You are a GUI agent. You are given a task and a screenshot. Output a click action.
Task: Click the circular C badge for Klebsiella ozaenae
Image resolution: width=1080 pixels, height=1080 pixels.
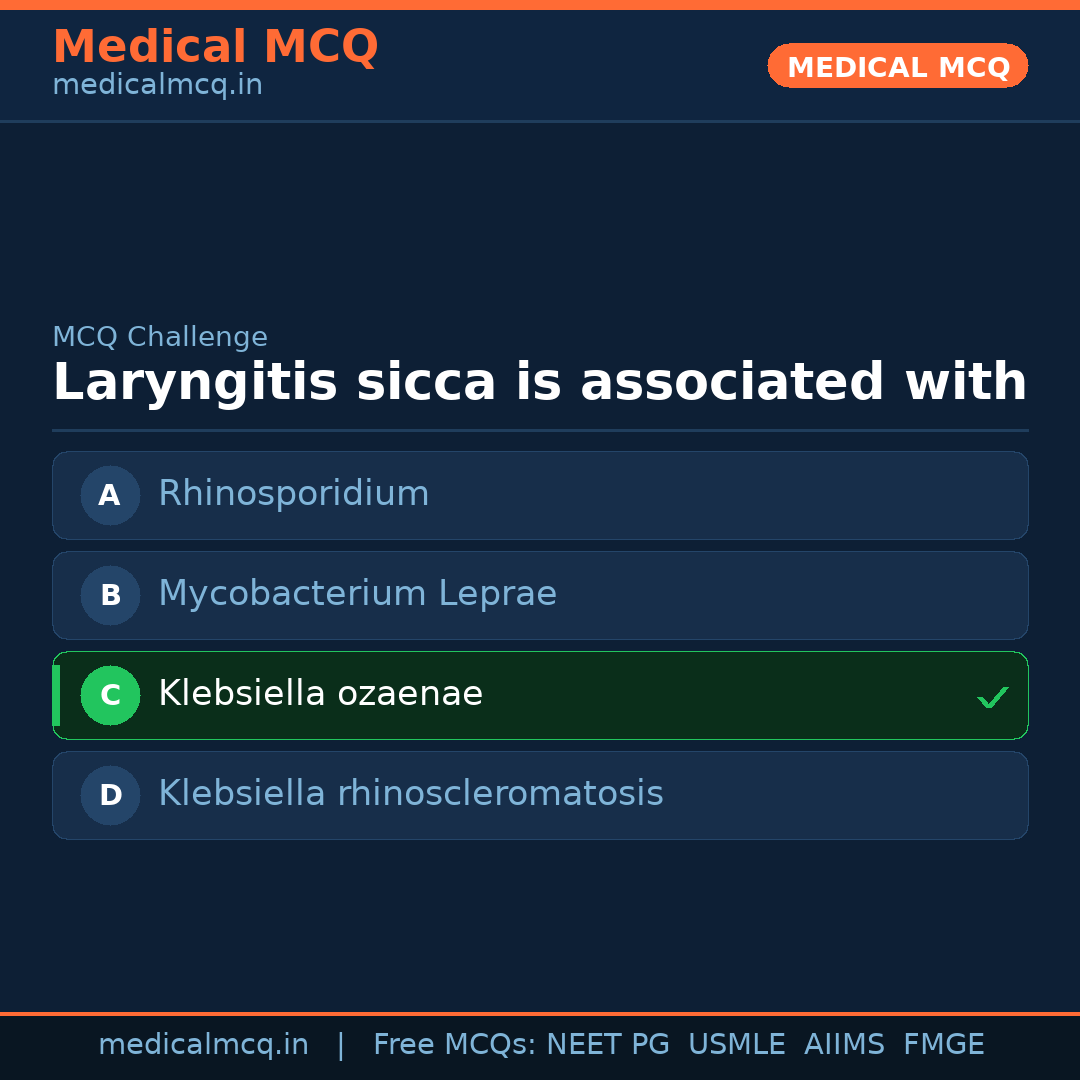pyautogui.click(x=110, y=695)
